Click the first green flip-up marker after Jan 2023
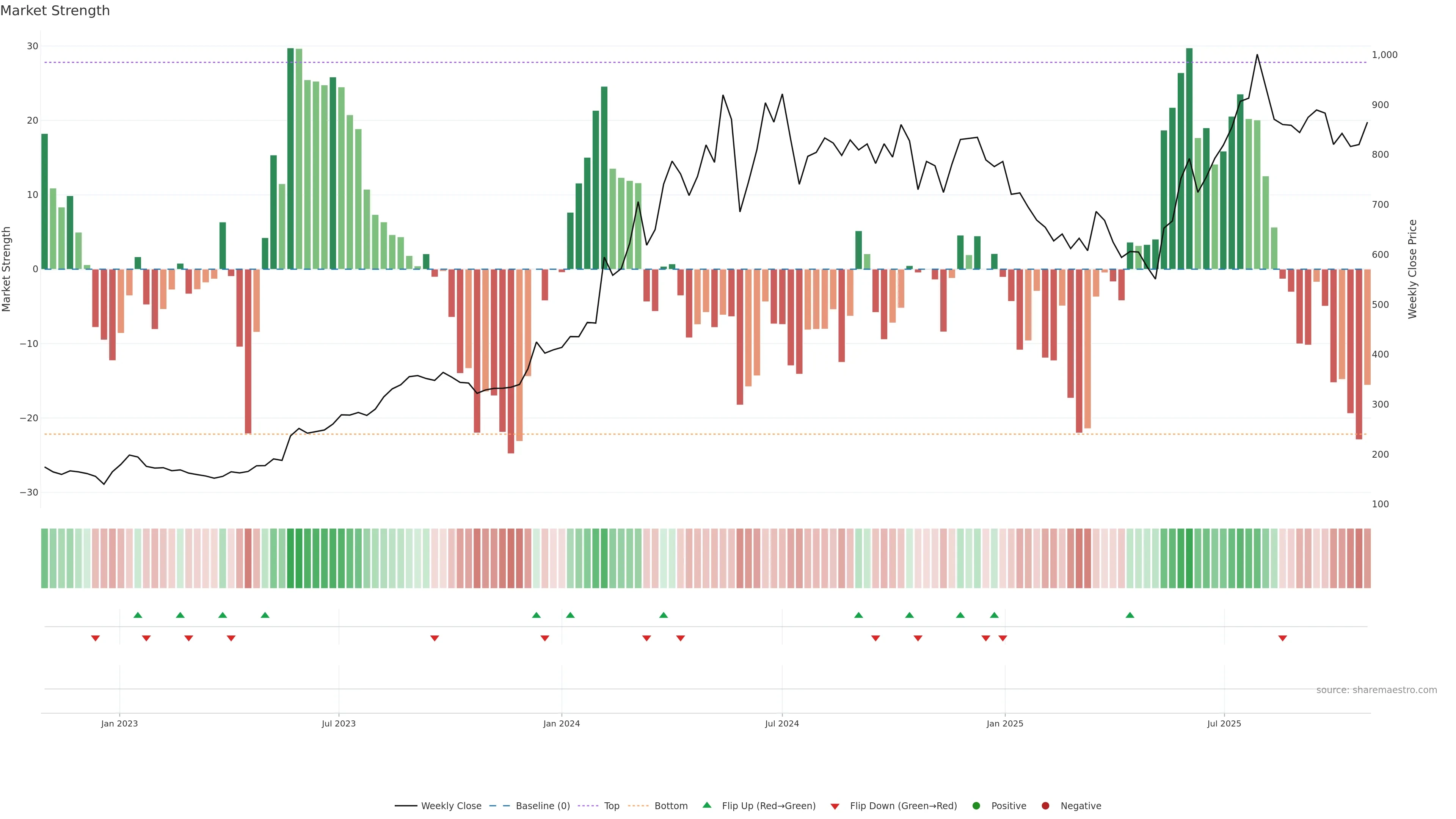 click(138, 615)
